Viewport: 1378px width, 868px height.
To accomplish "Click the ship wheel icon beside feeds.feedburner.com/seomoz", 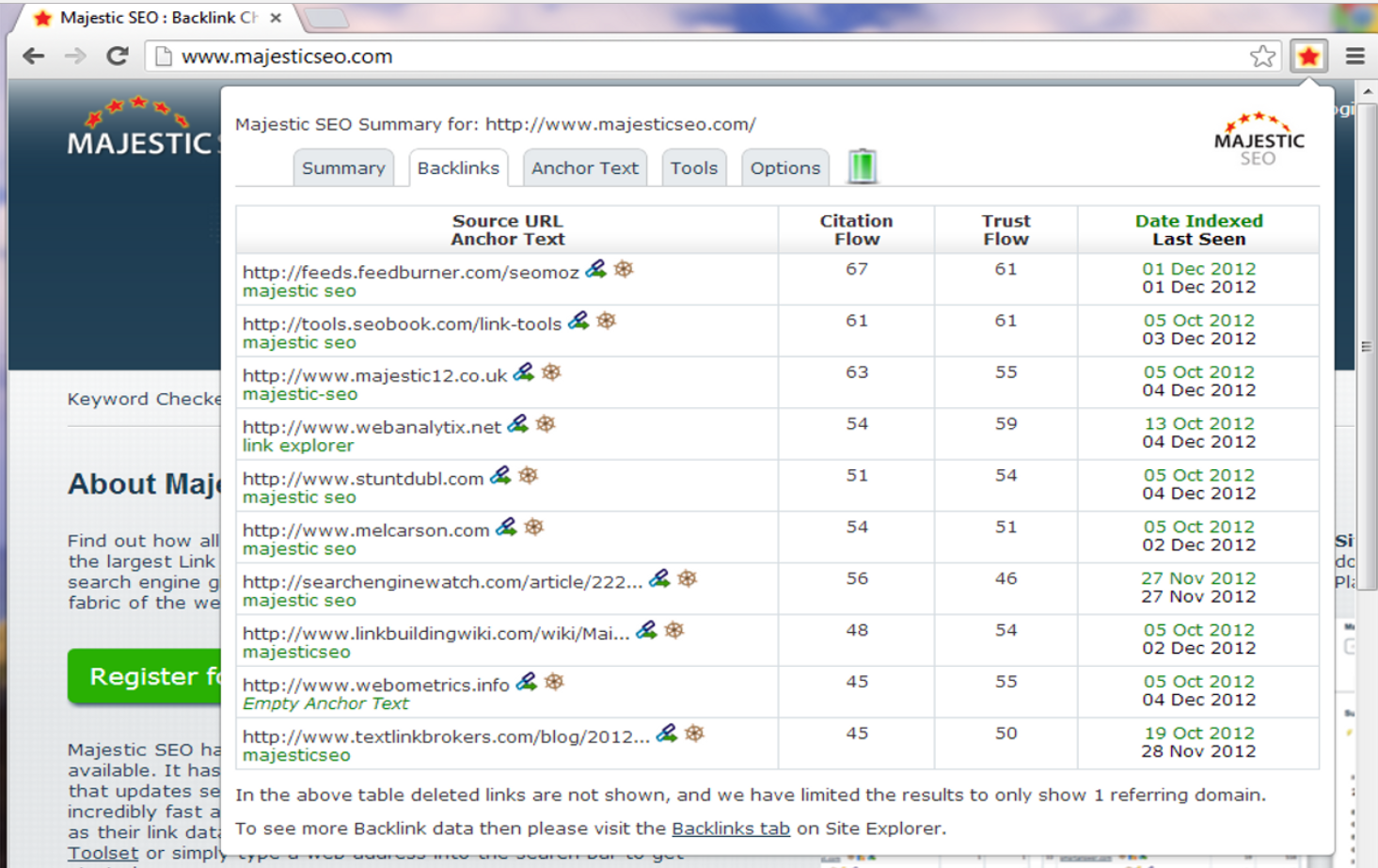I will click(624, 270).
